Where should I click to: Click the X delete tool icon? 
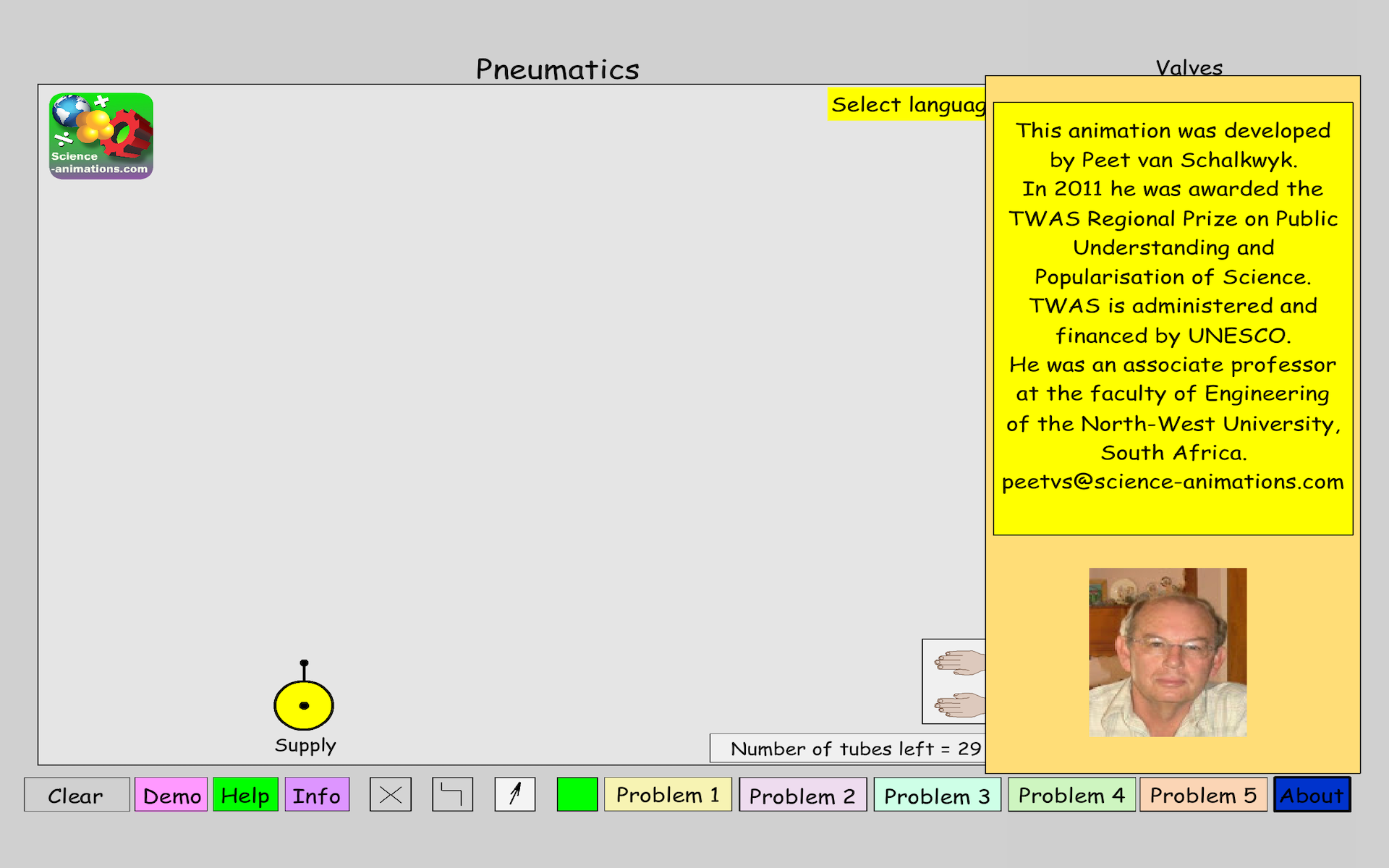click(x=391, y=794)
